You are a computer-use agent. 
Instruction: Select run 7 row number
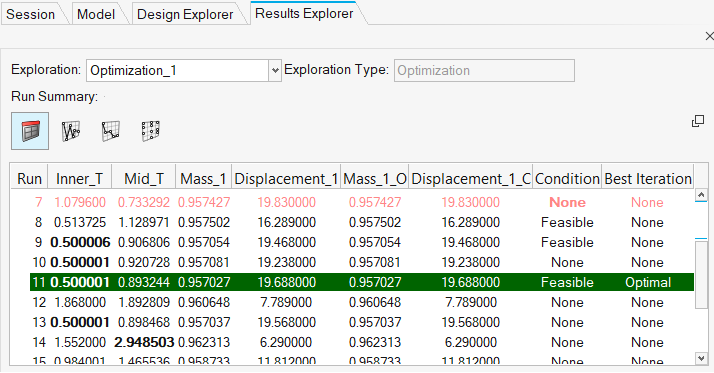click(x=39, y=202)
